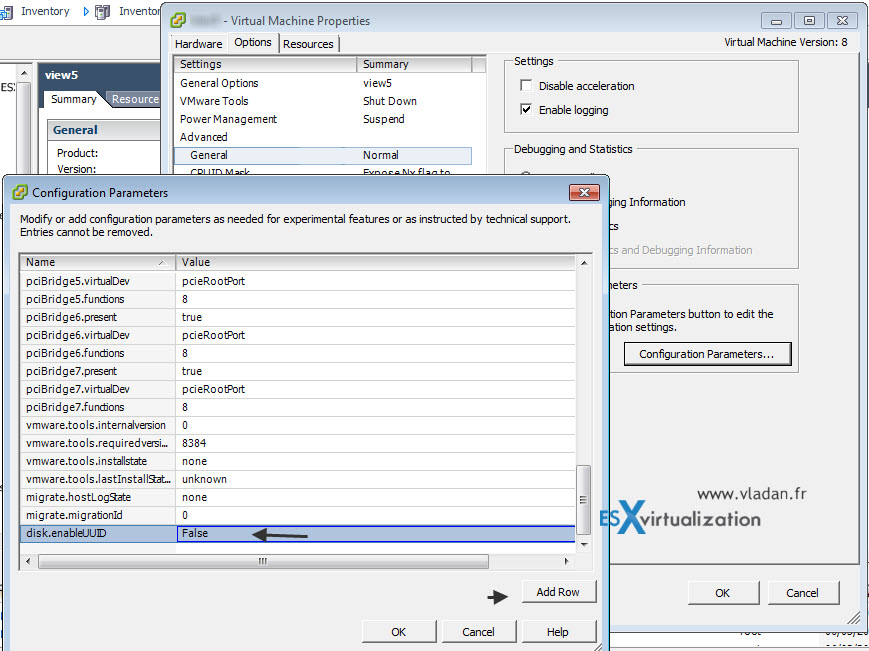
Task: Click the Value column header
Action: (375, 262)
